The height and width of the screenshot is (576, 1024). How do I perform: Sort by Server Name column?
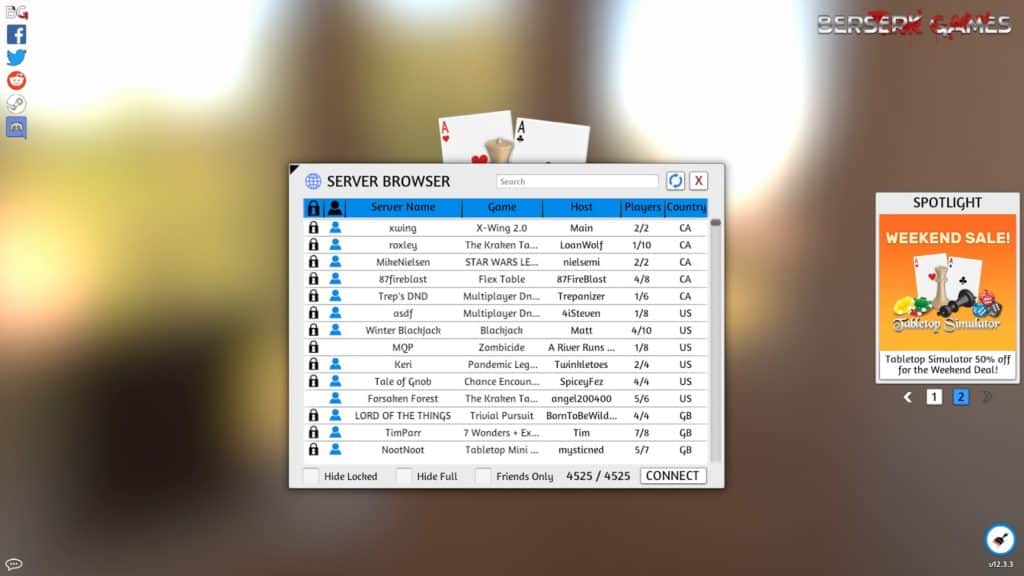(x=403, y=208)
